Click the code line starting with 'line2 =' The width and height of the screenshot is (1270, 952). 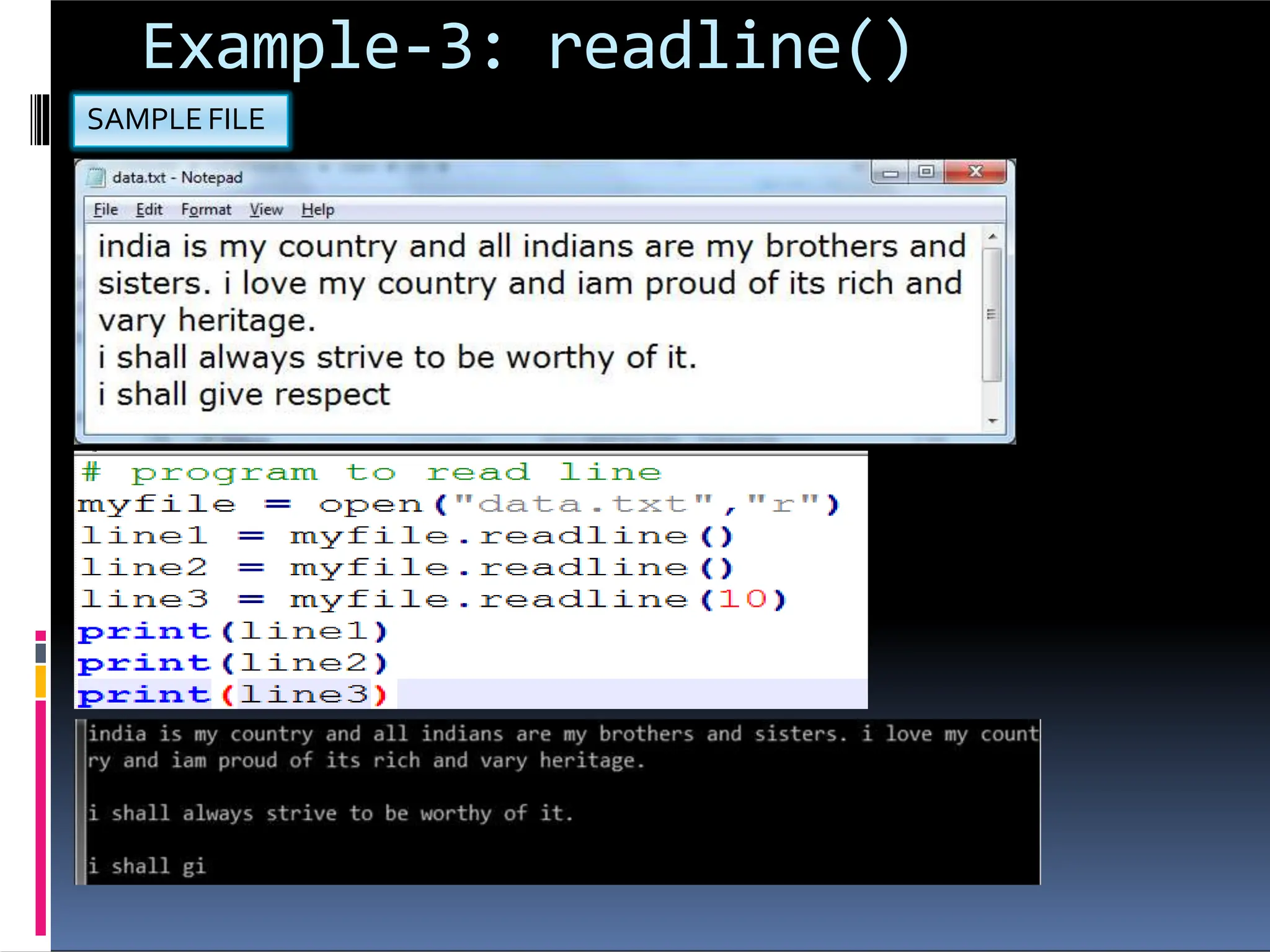coord(407,568)
